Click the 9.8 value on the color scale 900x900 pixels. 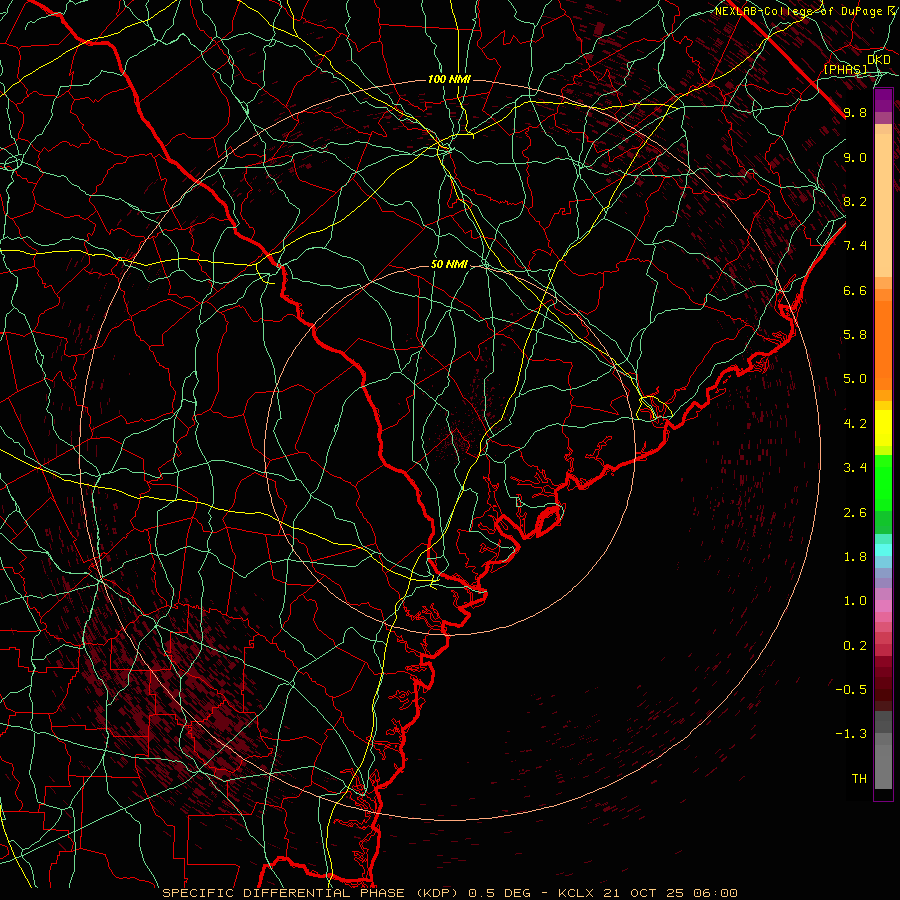coord(855,112)
